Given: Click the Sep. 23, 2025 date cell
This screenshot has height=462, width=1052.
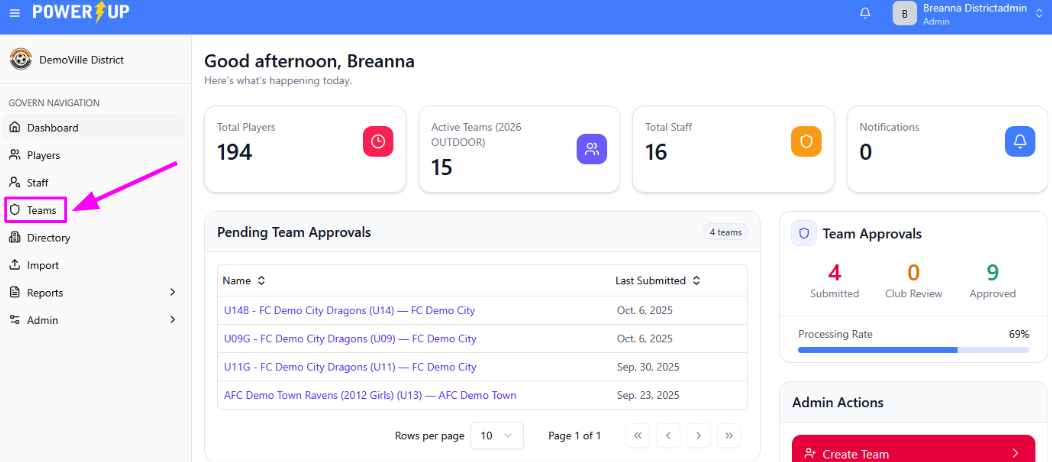Looking at the screenshot, I should (648, 395).
